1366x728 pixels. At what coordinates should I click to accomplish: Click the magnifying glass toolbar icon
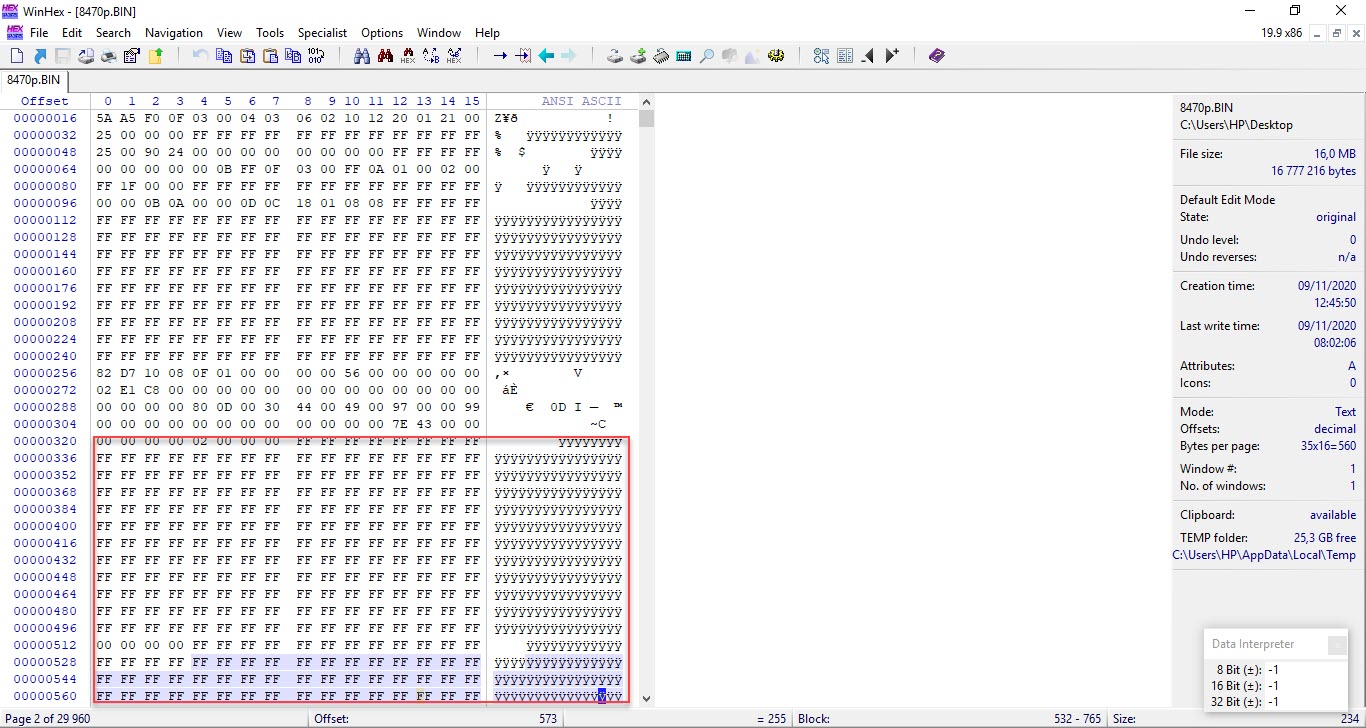pyautogui.click(x=707, y=56)
